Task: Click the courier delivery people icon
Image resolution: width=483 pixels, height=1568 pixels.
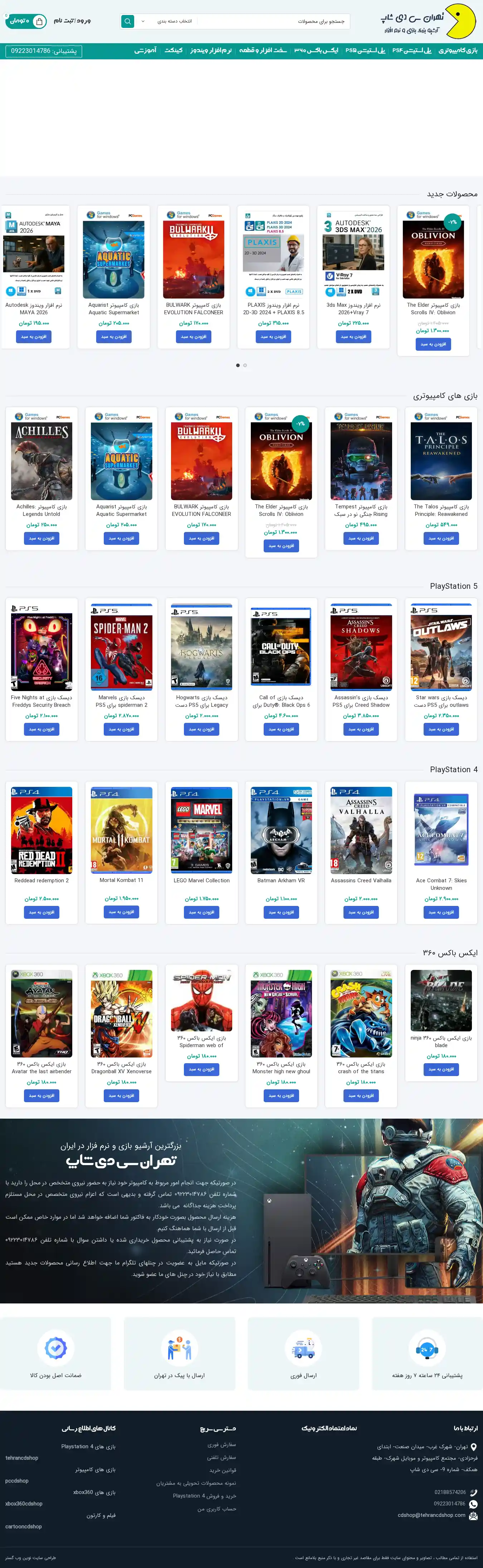Action: 179,1349
